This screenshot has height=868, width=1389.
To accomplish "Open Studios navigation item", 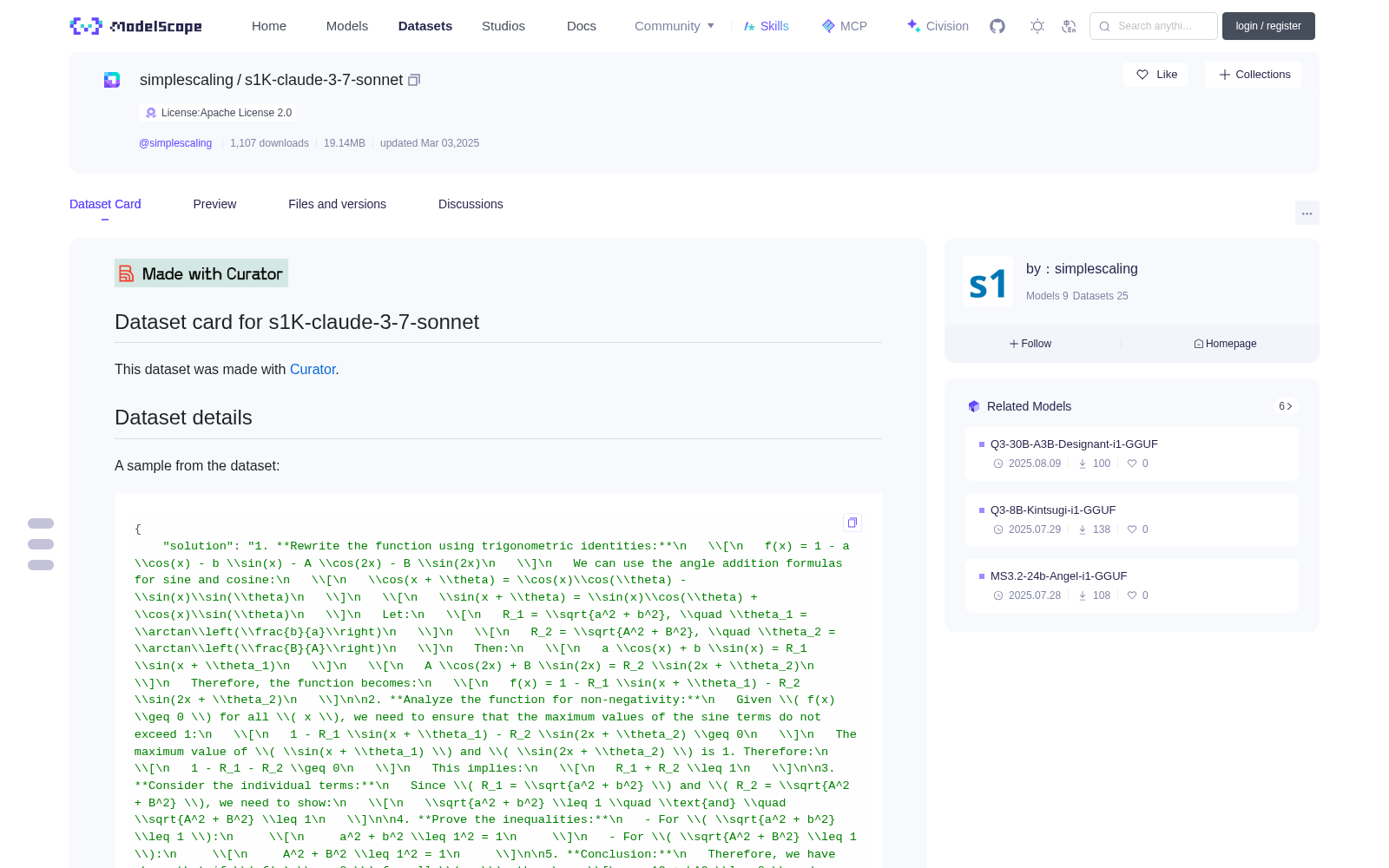I will coord(504,26).
